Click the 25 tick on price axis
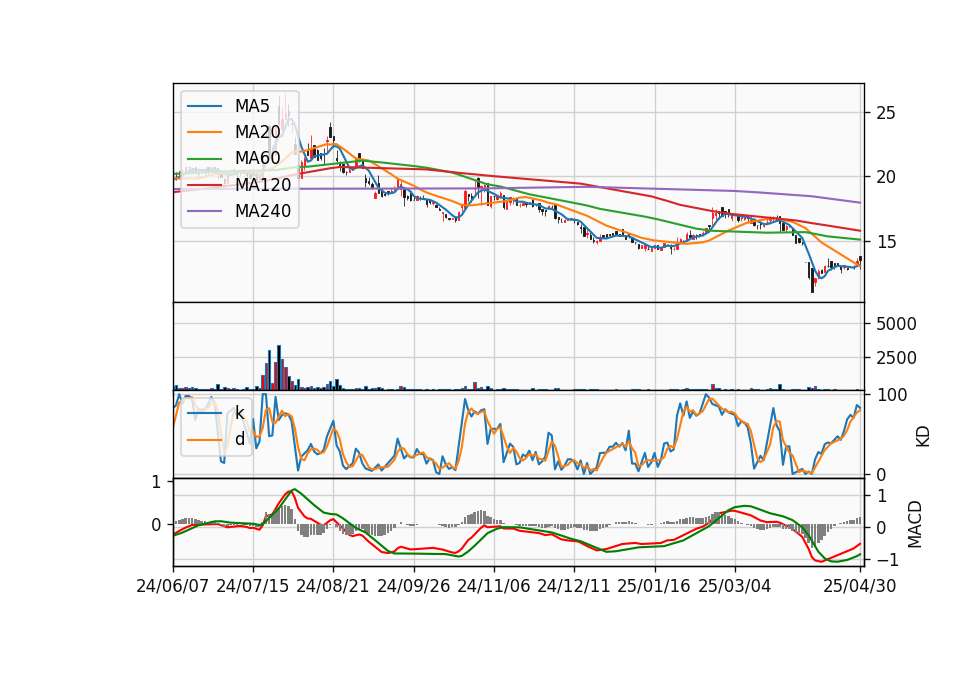Image resolution: width=960 pixels, height=690 pixels. 886,113
